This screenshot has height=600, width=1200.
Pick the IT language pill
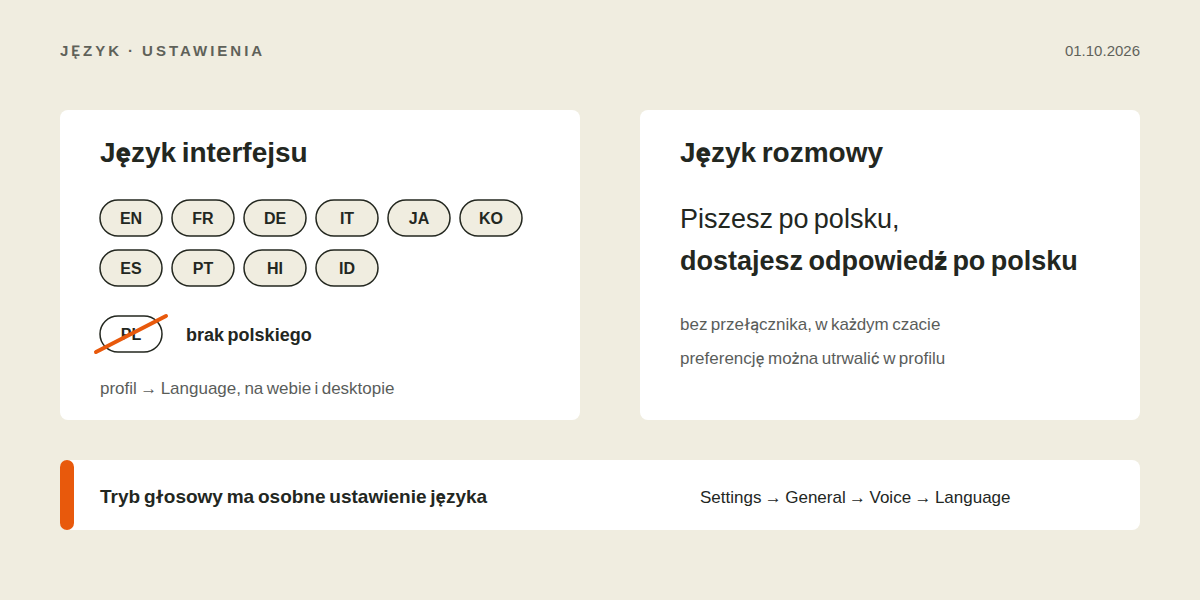point(347,218)
